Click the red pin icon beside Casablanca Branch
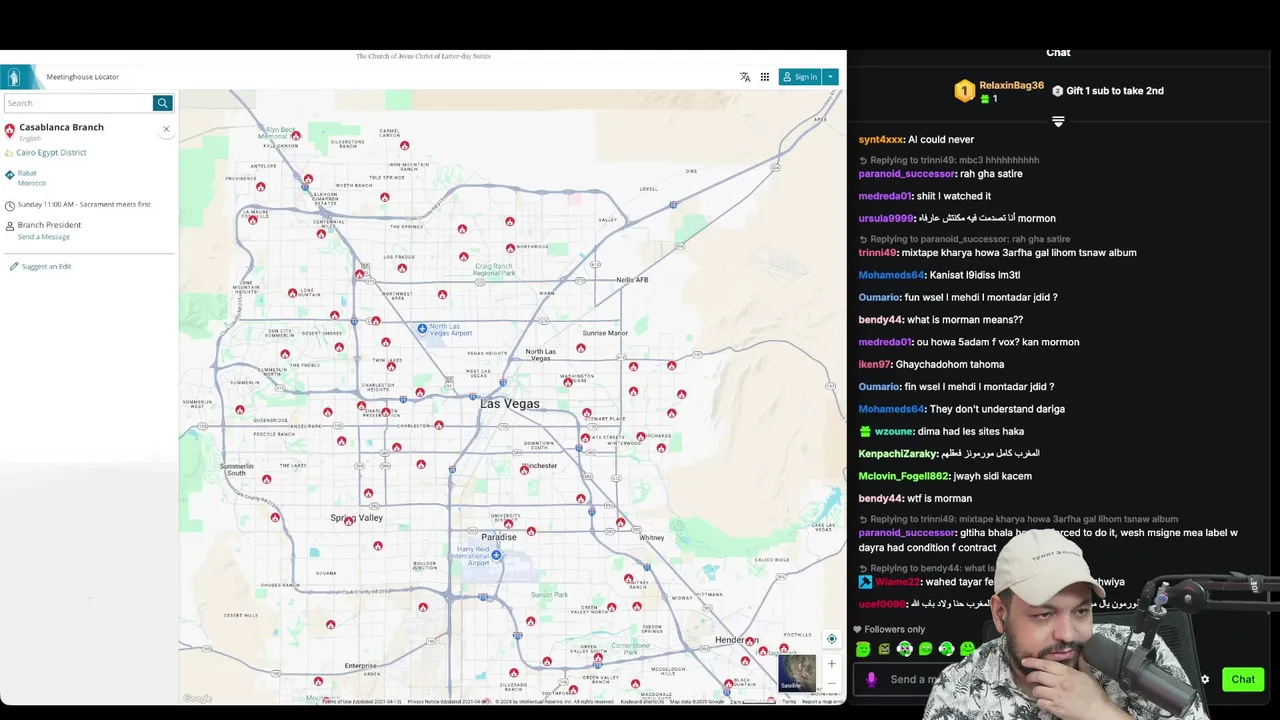 pos(10,130)
